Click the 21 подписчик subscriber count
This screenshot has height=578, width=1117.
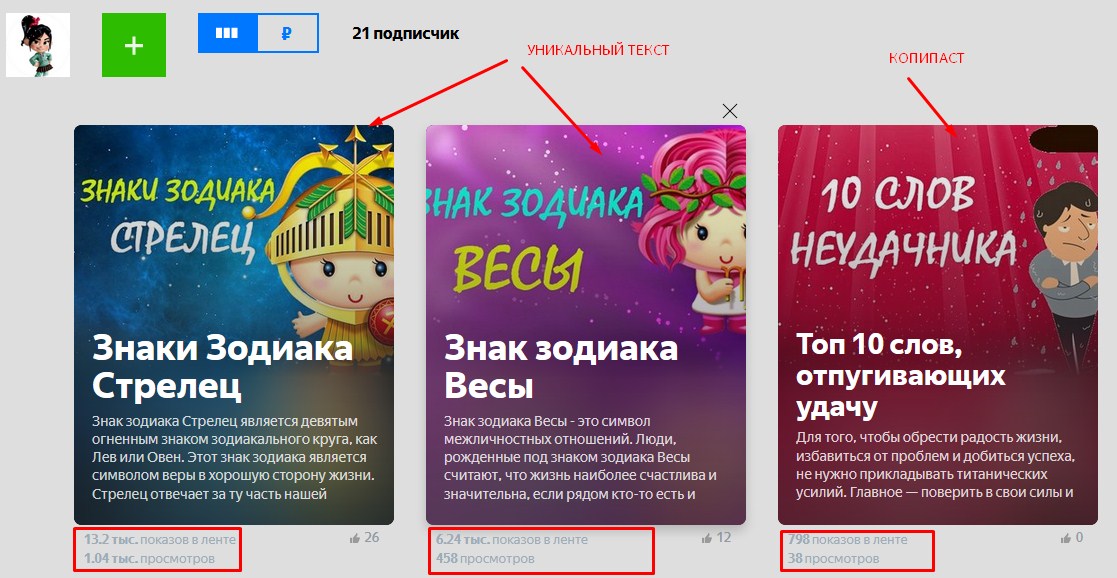point(405,33)
